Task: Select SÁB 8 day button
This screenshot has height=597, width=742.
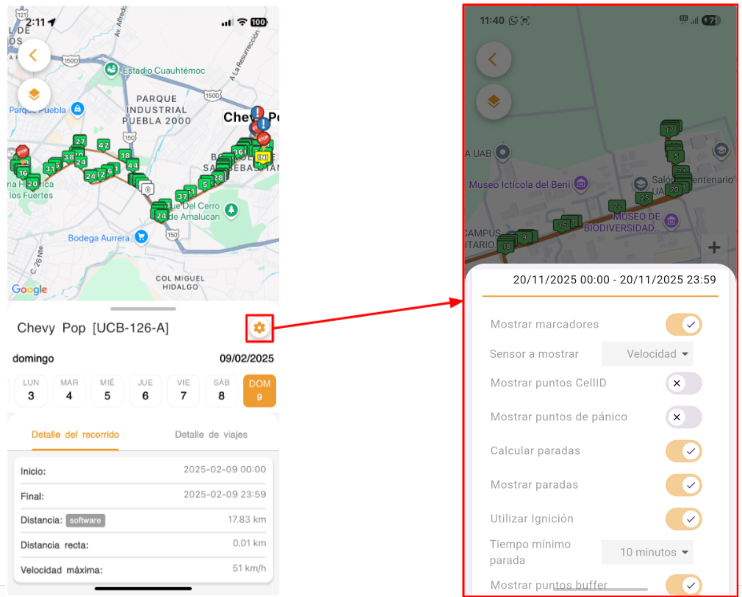Action: (221, 391)
